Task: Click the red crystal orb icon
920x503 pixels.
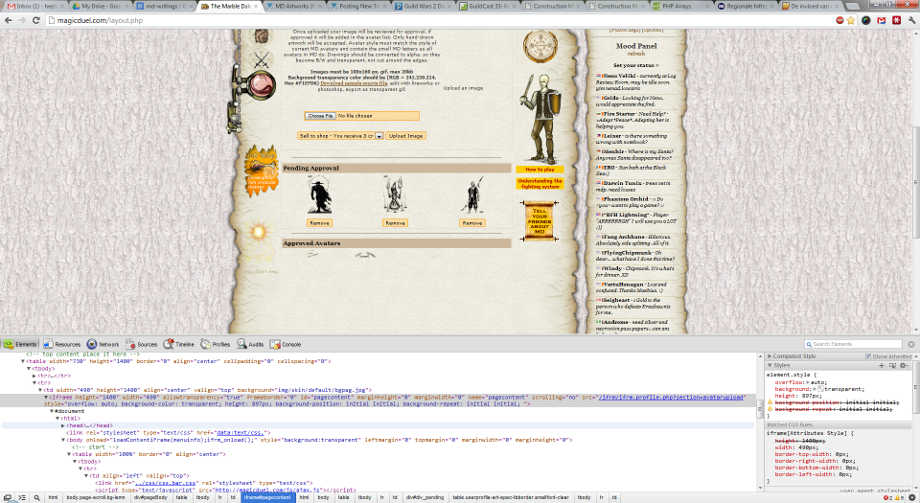Action: [x=259, y=85]
